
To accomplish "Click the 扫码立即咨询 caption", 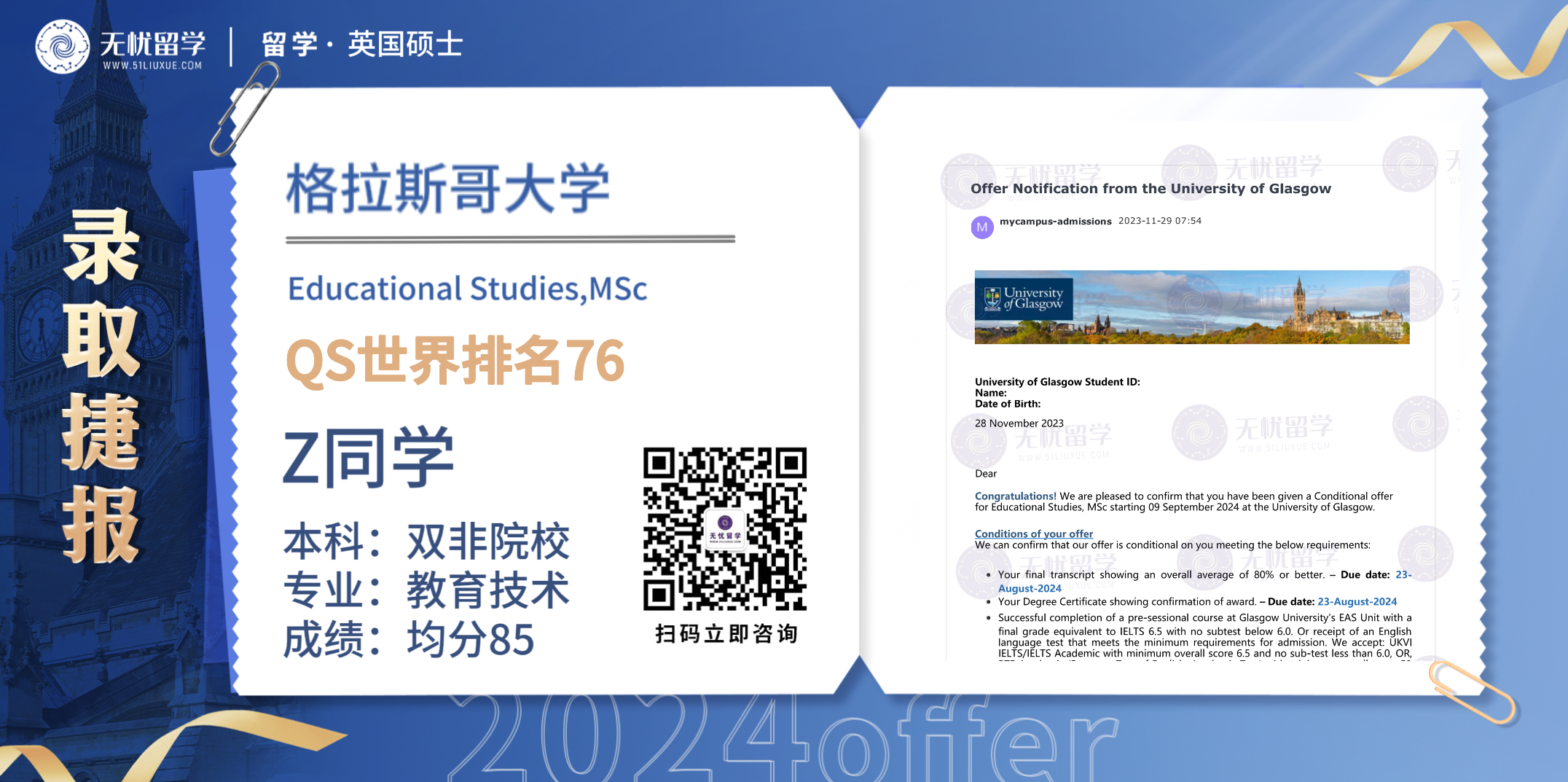I will coord(726,634).
